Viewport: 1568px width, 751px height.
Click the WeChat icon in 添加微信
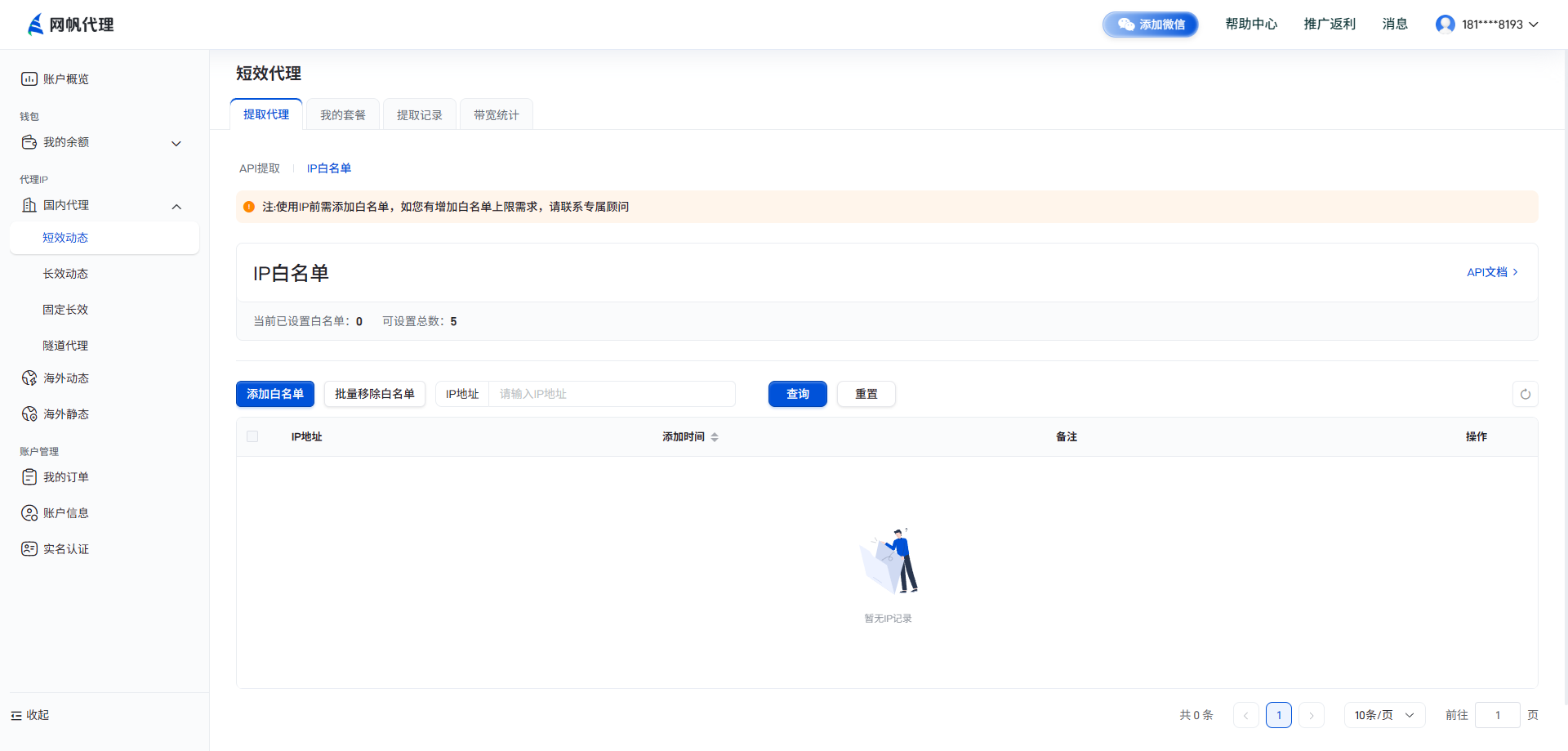point(1126,25)
